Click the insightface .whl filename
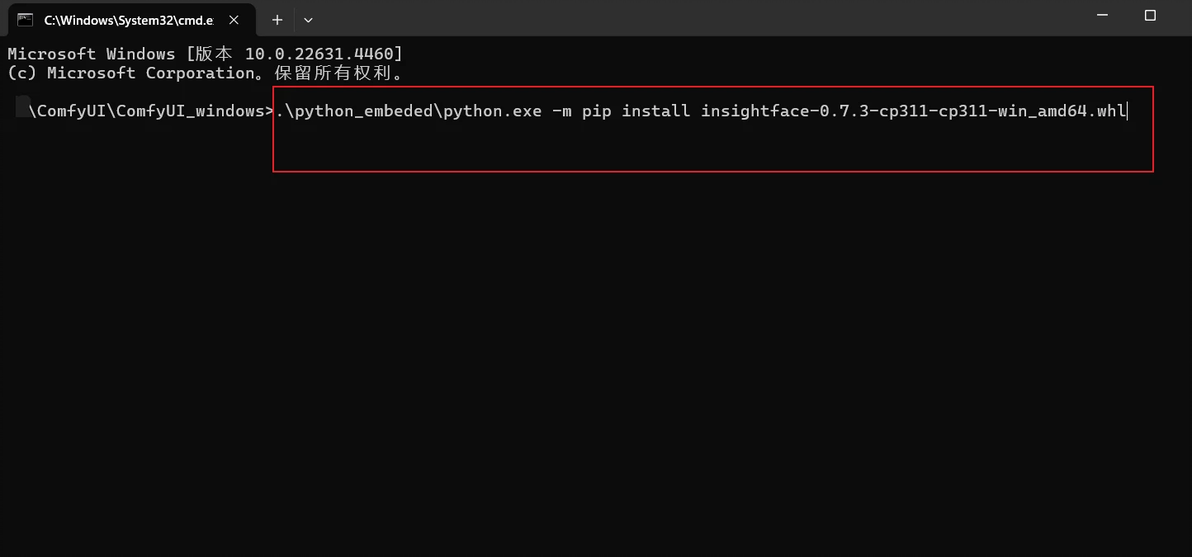 click(913, 111)
